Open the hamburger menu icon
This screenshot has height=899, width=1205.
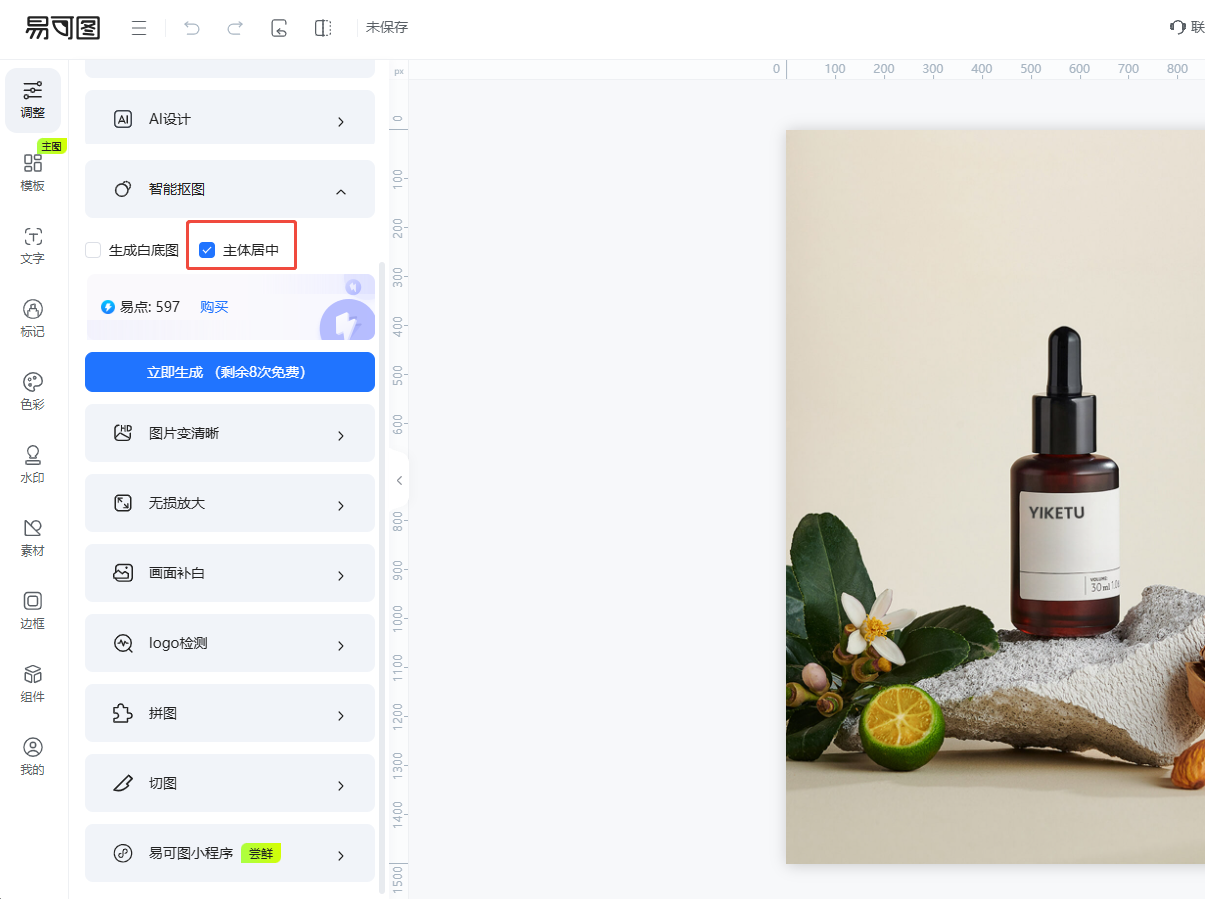(x=139, y=28)
